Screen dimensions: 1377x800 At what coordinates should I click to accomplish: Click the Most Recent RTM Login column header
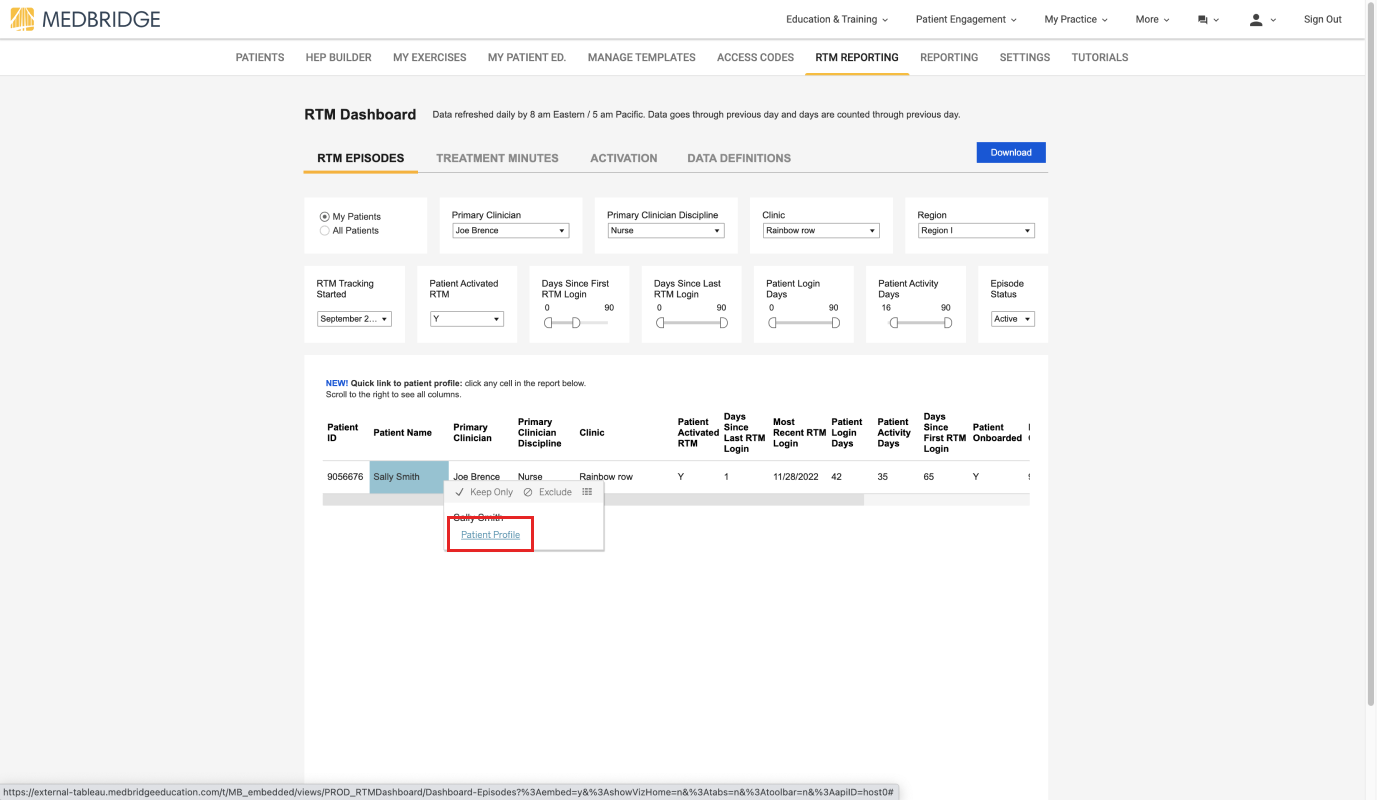799,433
